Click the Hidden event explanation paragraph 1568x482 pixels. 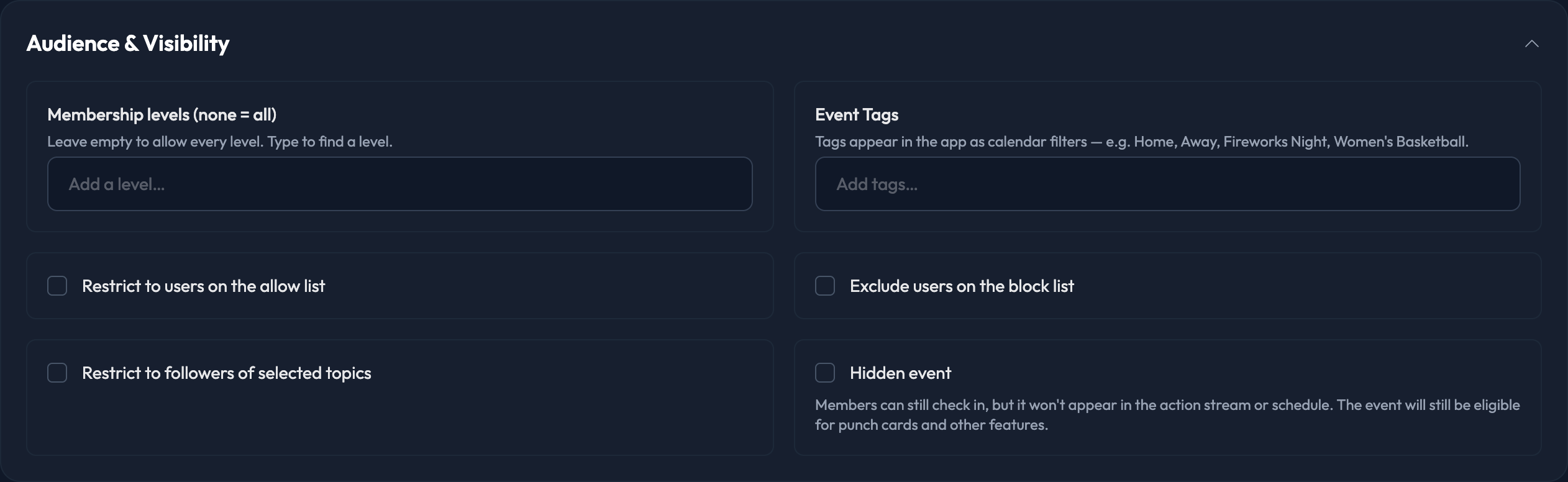click(1167, 415)
